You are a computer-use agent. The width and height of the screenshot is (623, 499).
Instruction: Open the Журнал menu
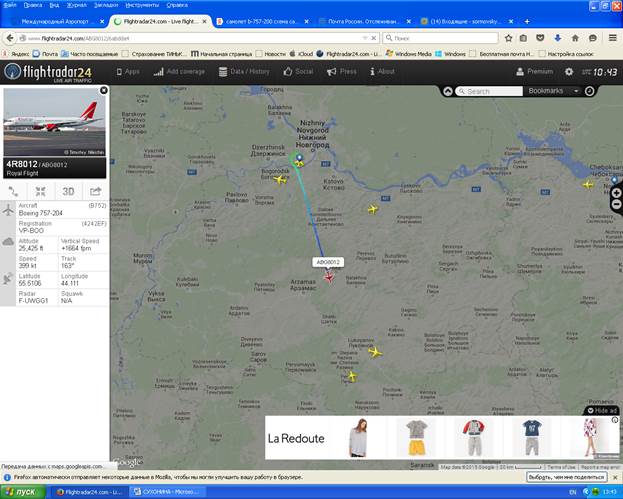tap(75, 5)
